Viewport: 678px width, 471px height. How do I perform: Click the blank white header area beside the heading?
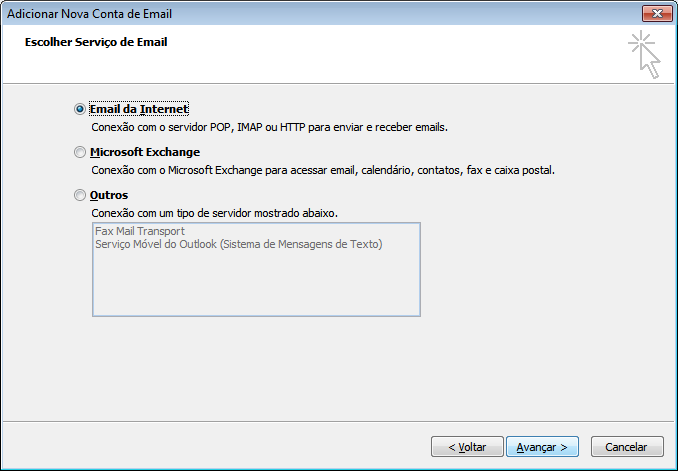(x=400, y=55)
